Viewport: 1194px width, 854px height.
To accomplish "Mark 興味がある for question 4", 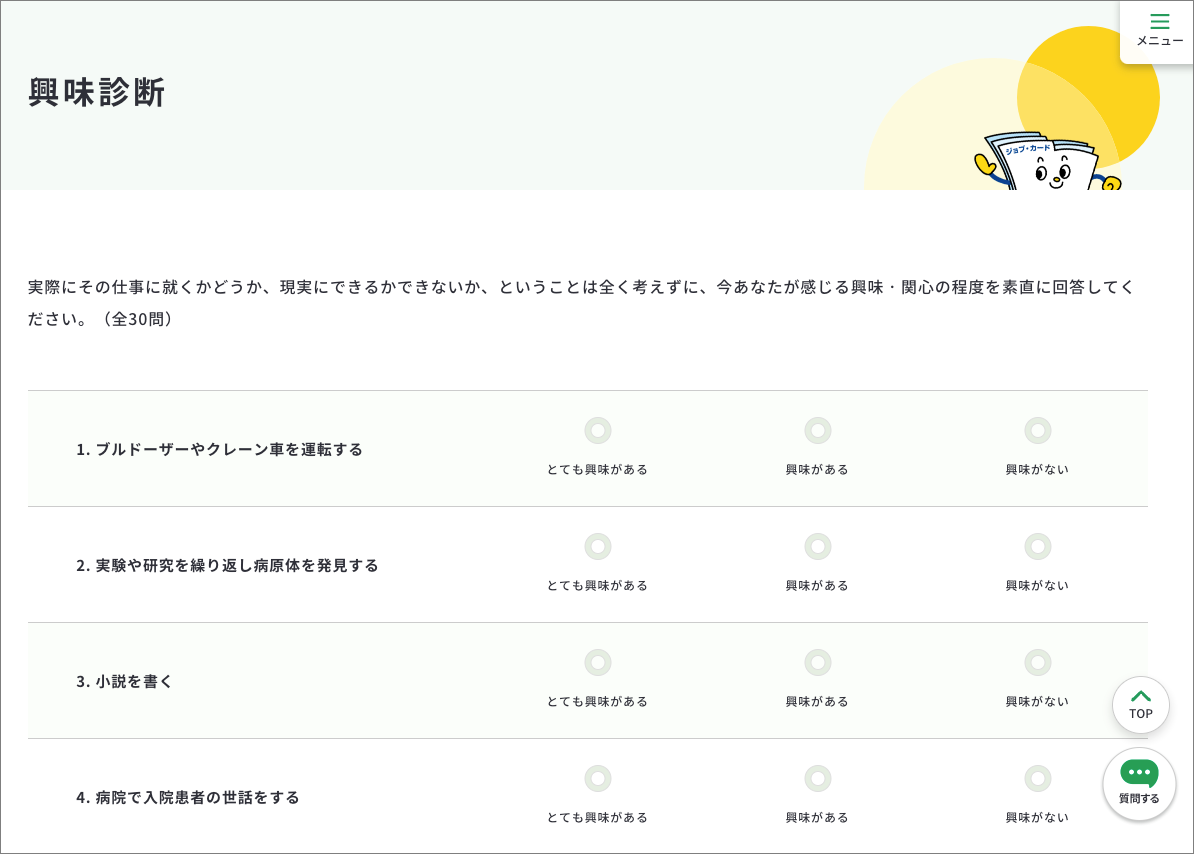I will tap(817, 779).
